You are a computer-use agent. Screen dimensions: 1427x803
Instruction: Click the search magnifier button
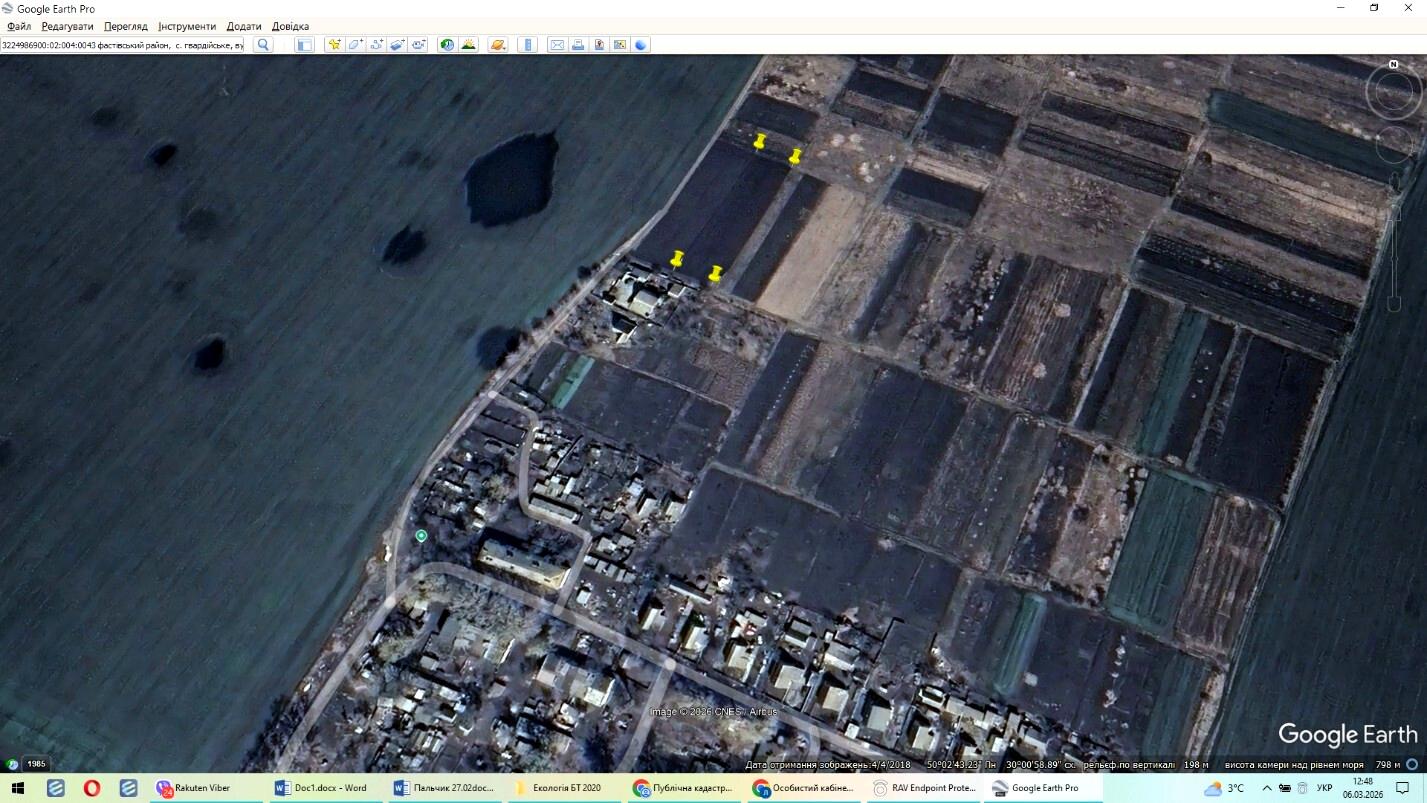(x=263, y=45)
